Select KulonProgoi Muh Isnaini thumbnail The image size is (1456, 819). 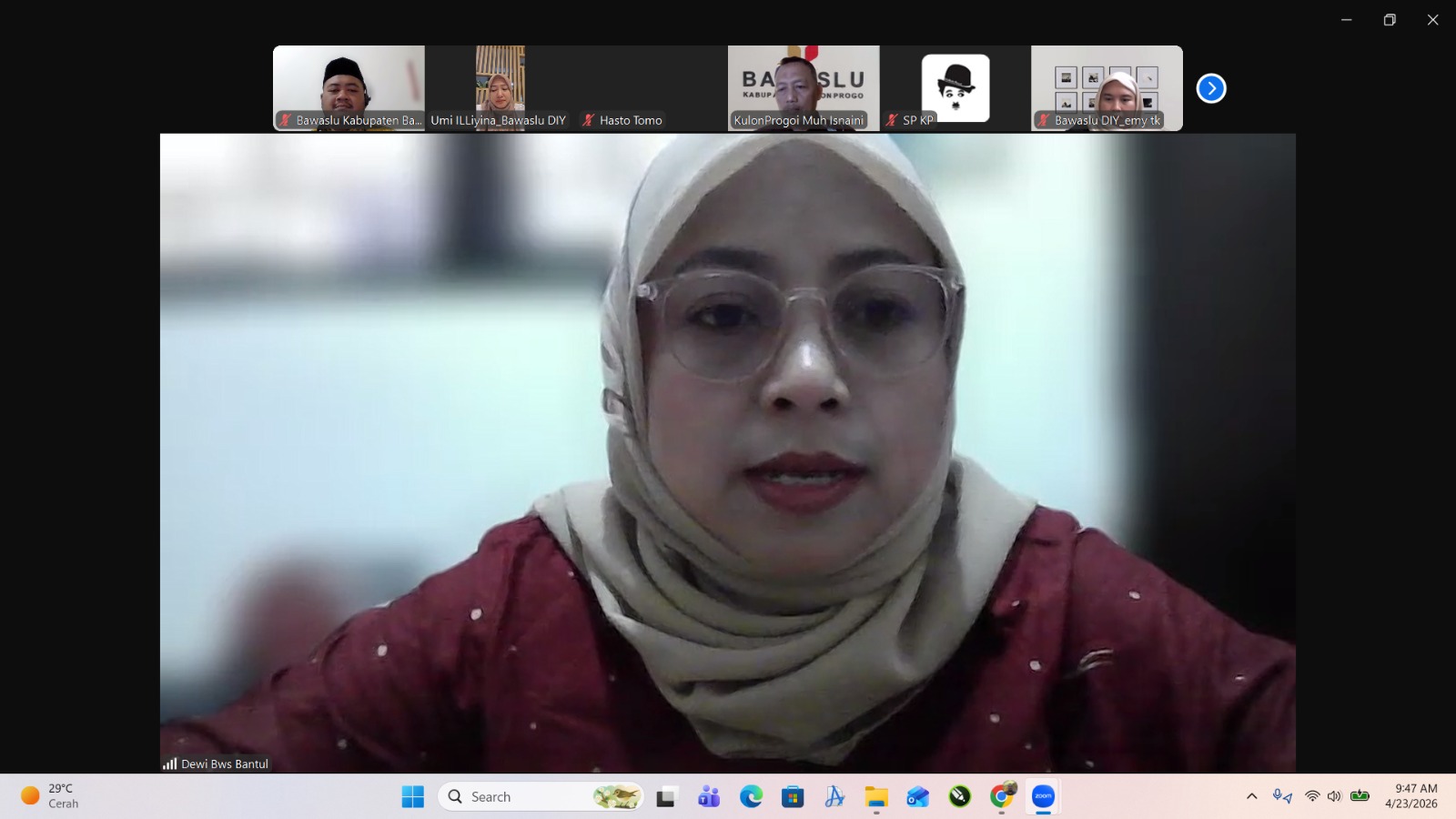[804, 88]
